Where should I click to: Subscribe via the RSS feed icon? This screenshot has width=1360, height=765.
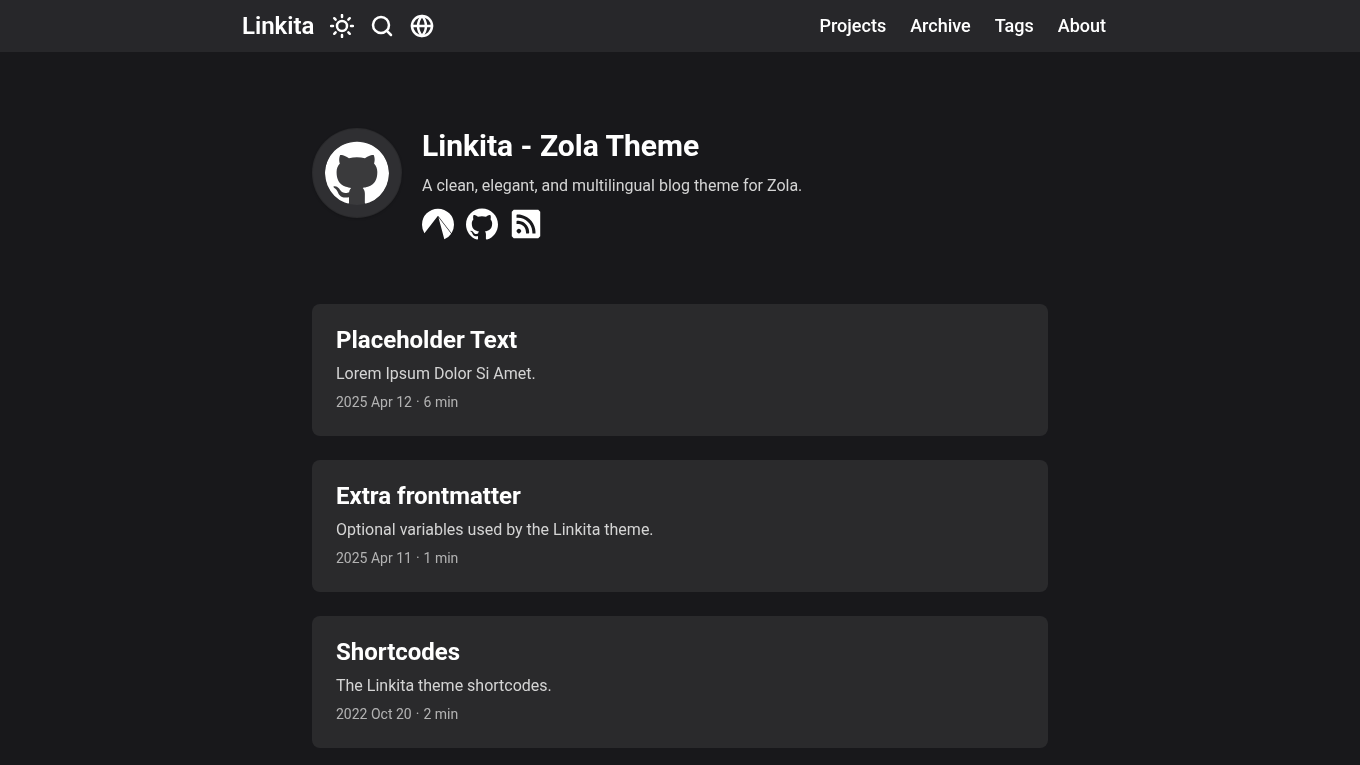point(526,224)
